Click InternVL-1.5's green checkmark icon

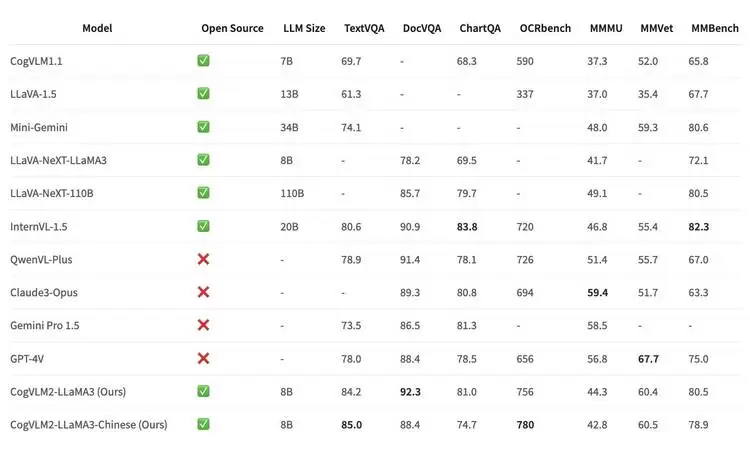203,226
